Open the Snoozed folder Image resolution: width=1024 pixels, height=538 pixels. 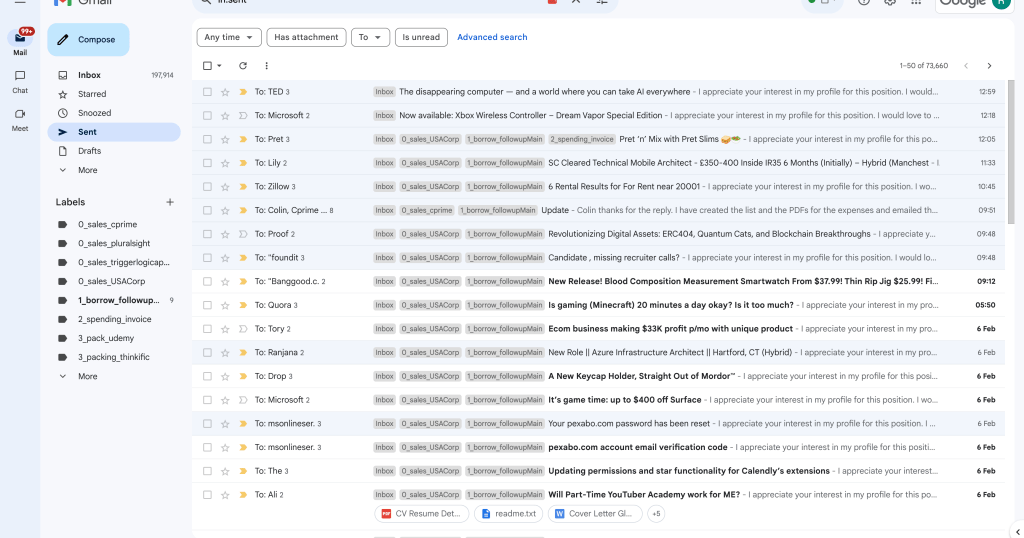pyautogui.click(x=94, y=113)
